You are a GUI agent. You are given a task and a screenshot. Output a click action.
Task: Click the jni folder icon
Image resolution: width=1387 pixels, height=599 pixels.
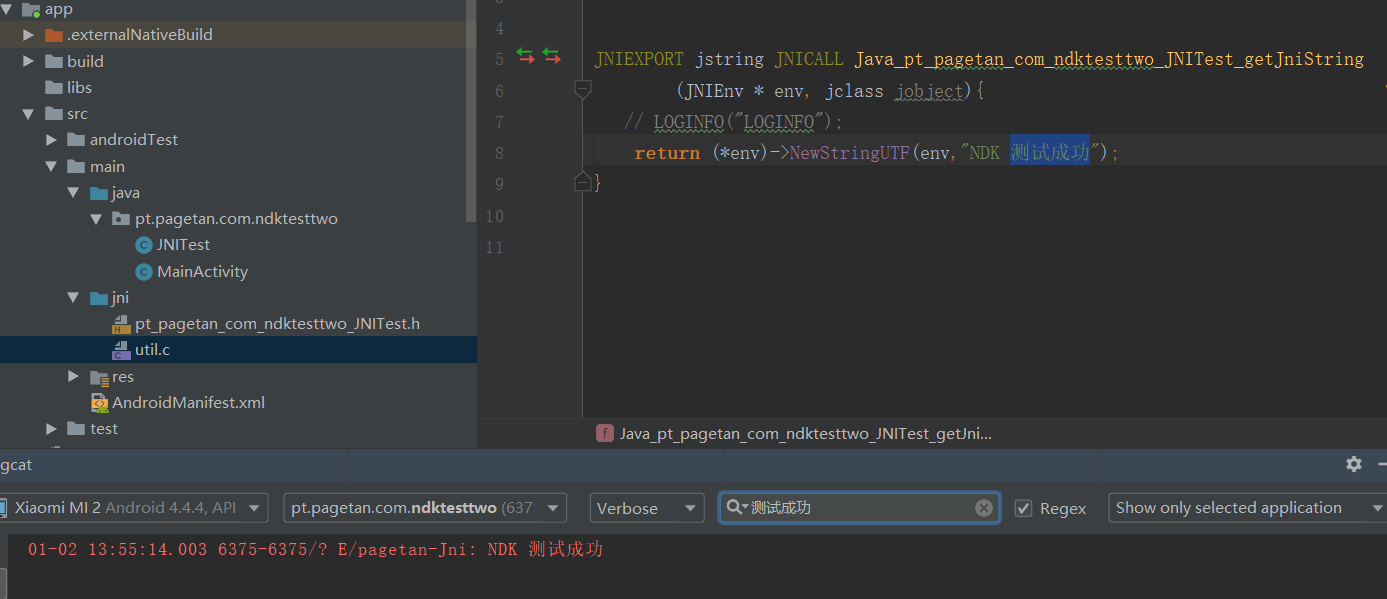coord(98,298)
